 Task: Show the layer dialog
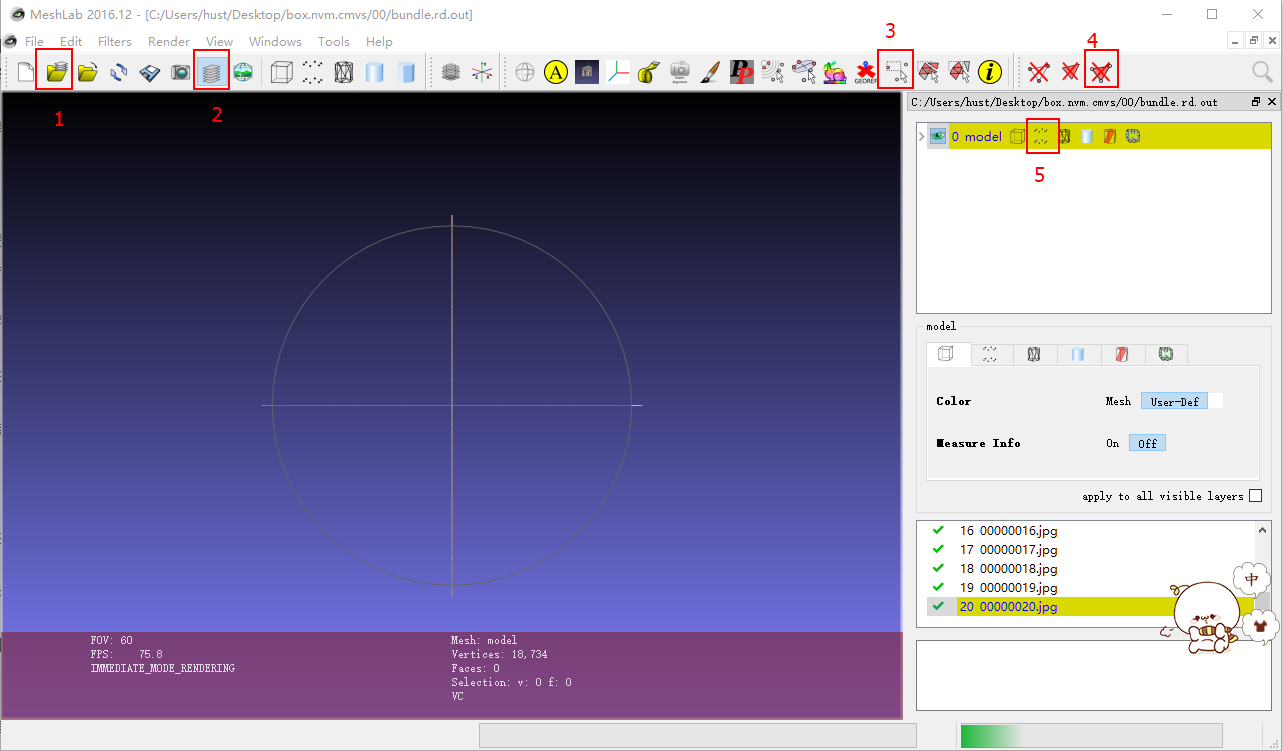tap(211, 71)
